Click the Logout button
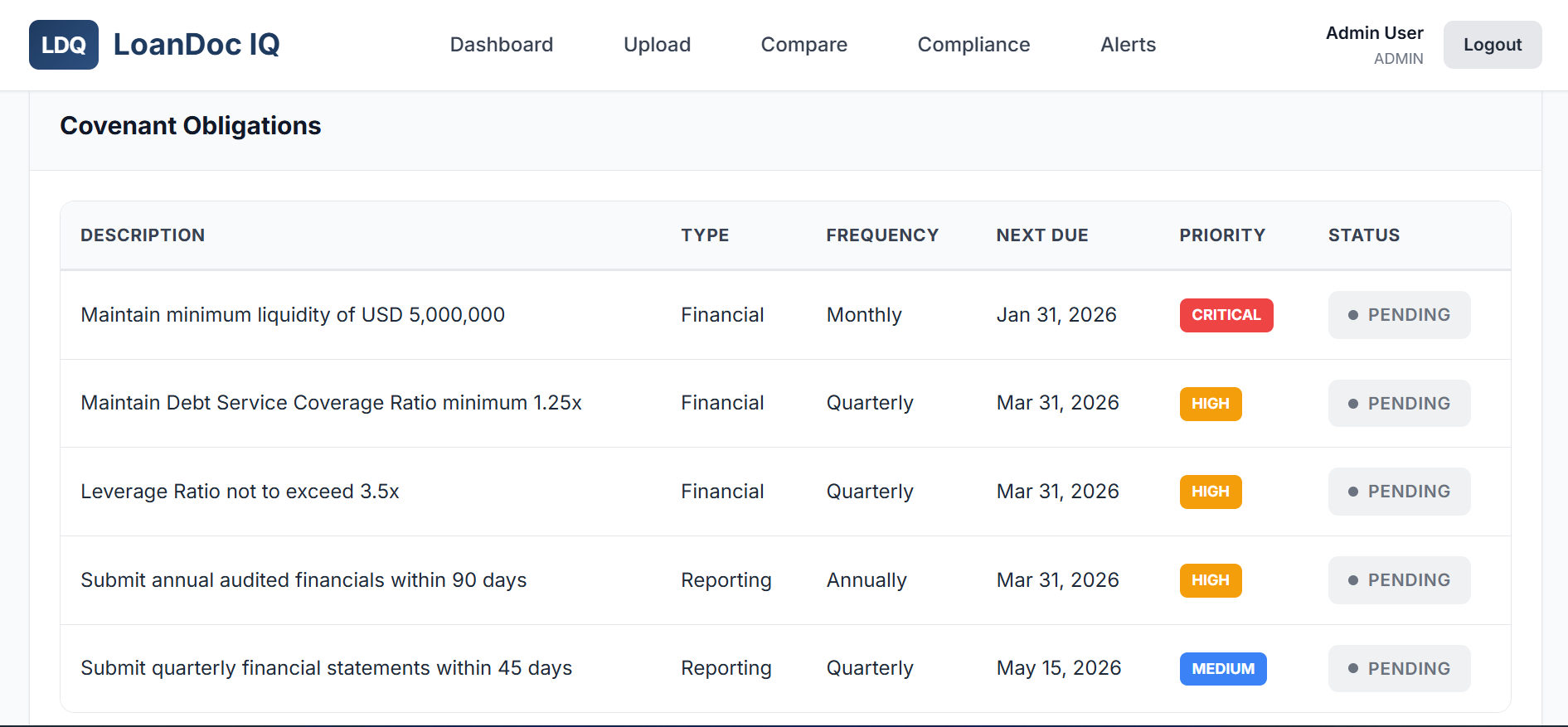 pyautogui.click(x=1492, y=45)
